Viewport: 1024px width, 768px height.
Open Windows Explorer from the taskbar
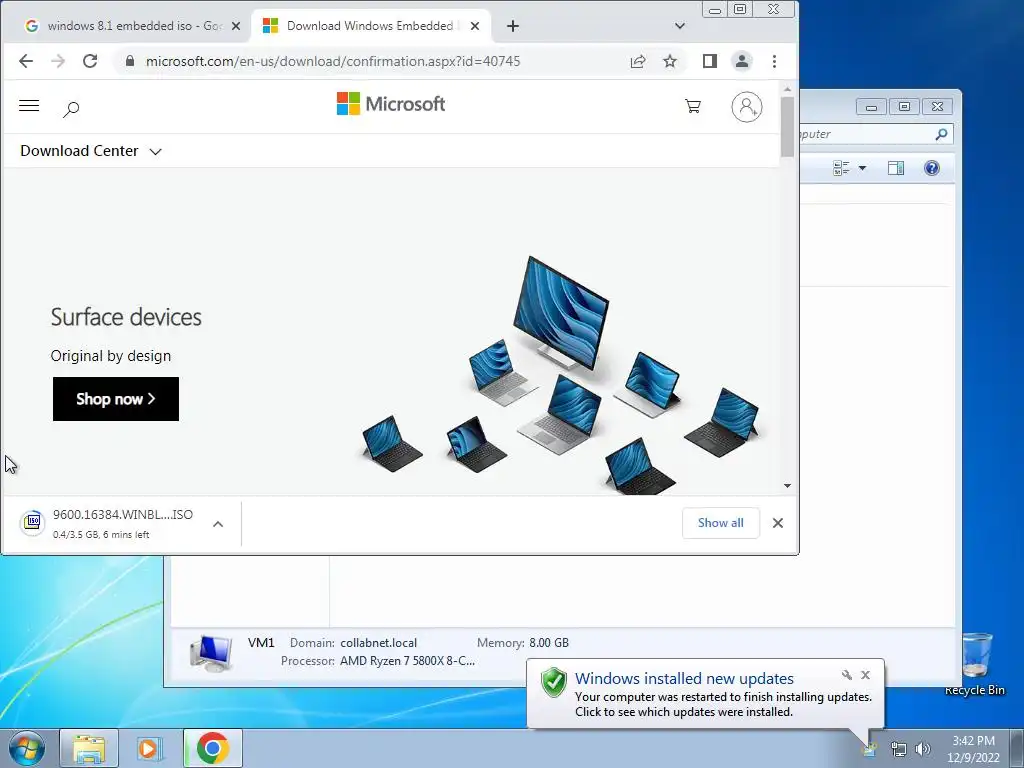click(89, 748)
